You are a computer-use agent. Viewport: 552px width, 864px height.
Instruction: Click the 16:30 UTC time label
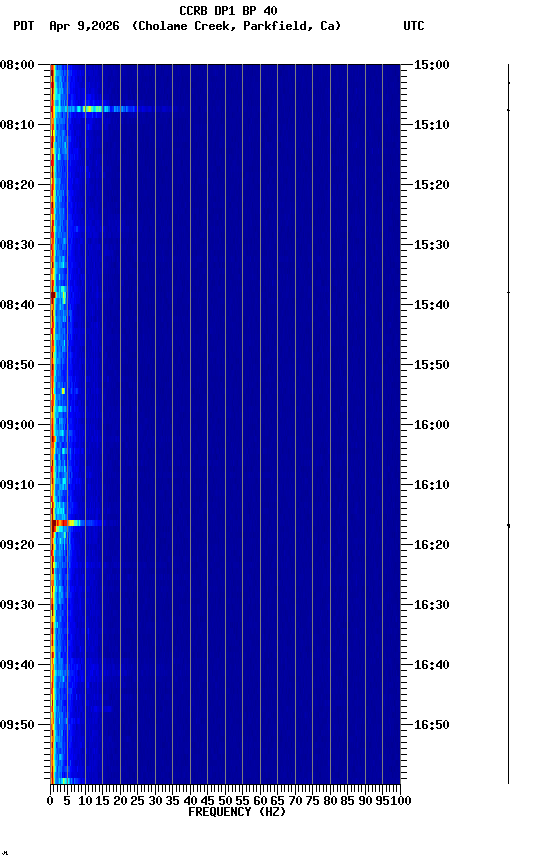tap(432, 605)
